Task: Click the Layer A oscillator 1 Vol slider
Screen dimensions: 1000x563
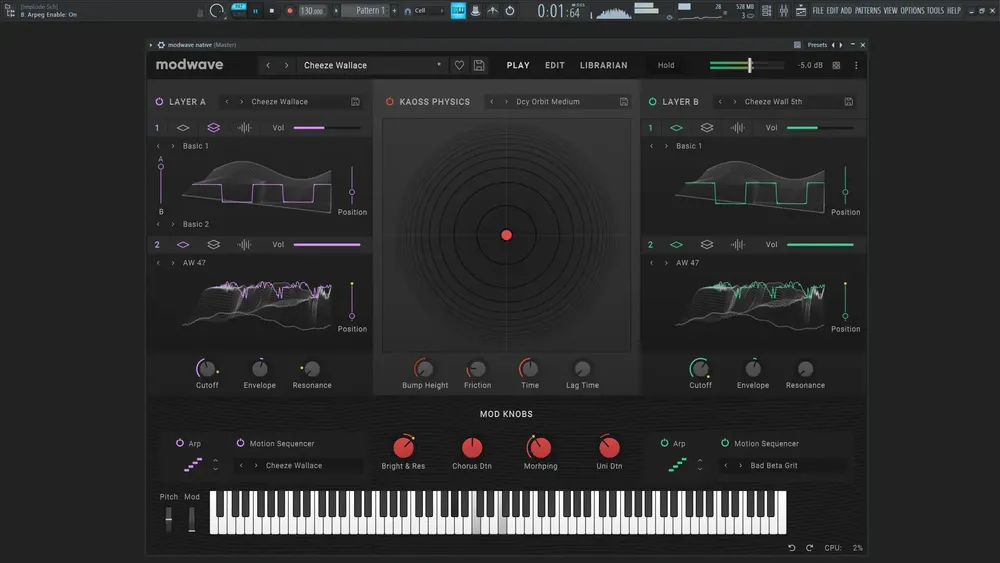Action: click(327, 128)
